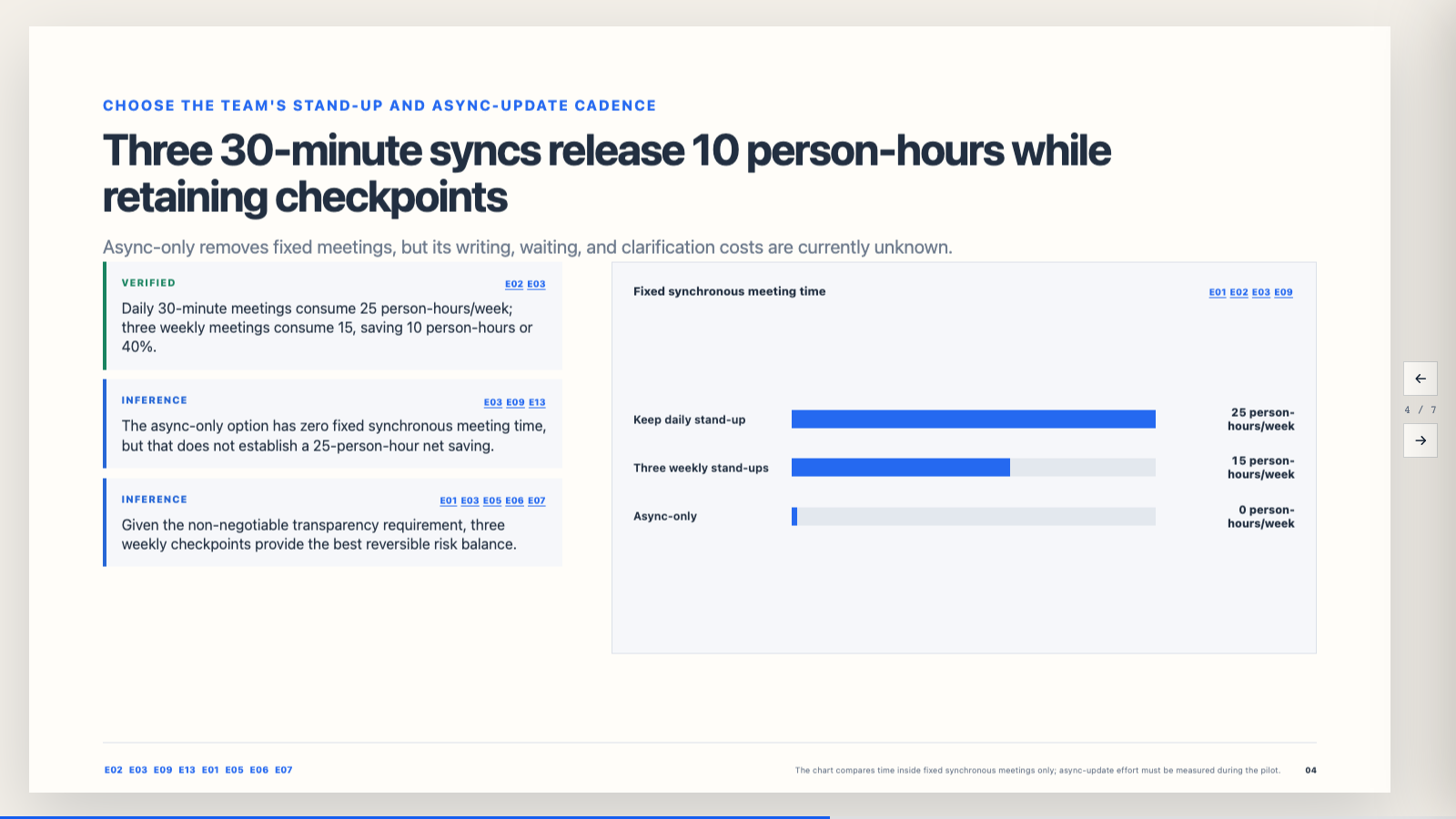
Task: Click the '4 / 7' slide counter
Action: pos(1420,410)
